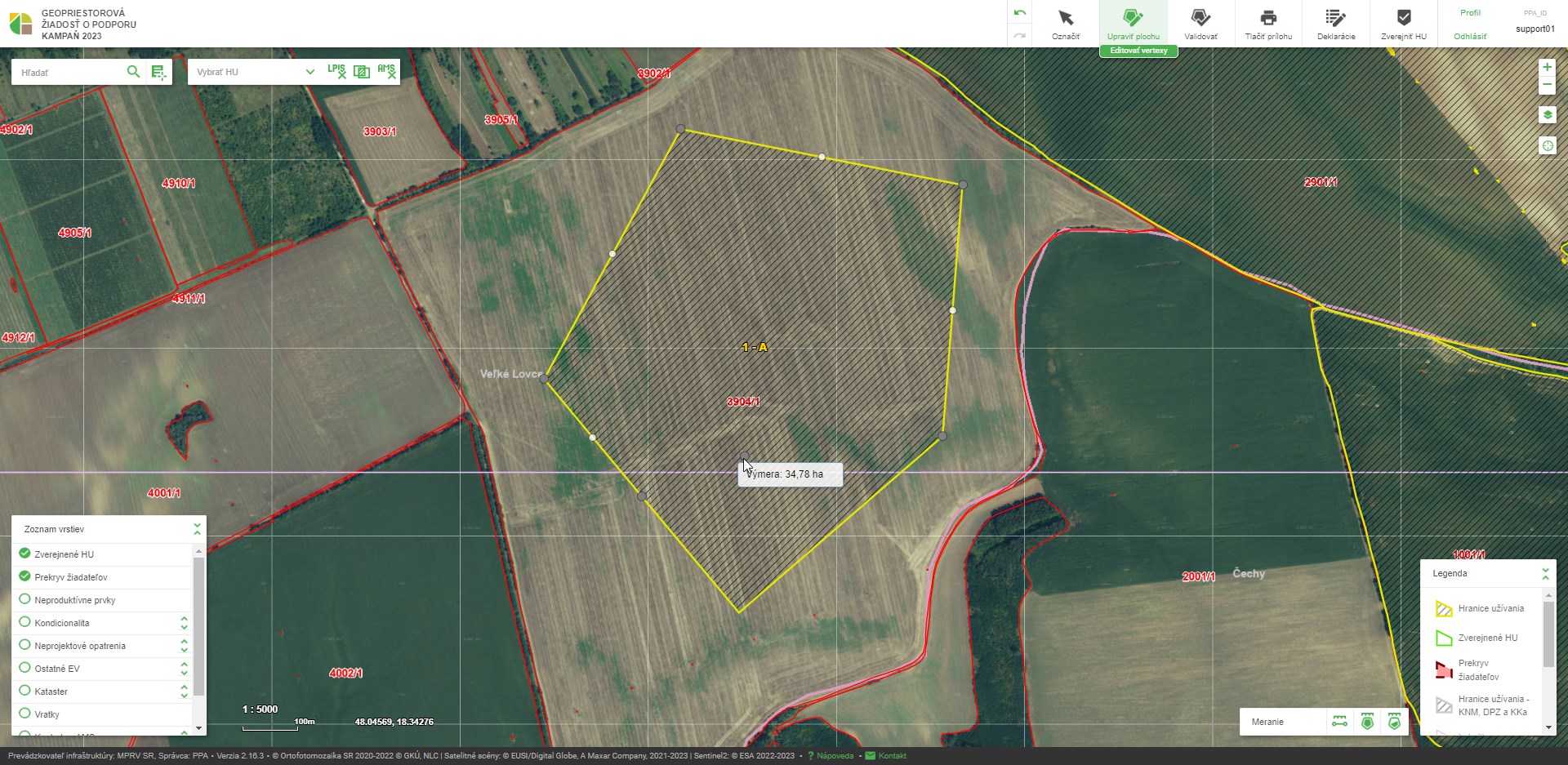Screen dimensions: 1568x765
Task: Click the 1 - A polygon label
Action: (x=755, y=347)
